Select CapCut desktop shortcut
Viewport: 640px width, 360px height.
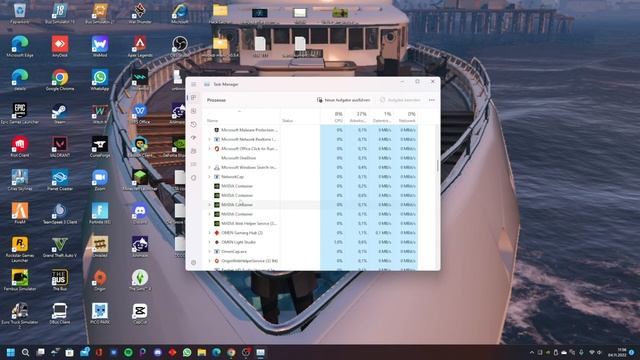point(140,314)
